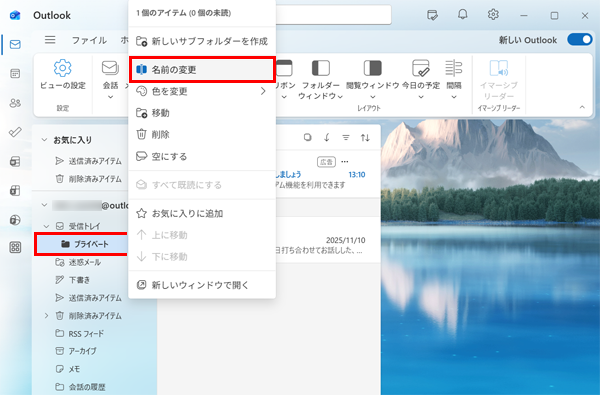Open the 閲覧ウィンドウ dropdown arrow
Image resolution: width=600 pixels, height=395 pixels.
(373, 97)
